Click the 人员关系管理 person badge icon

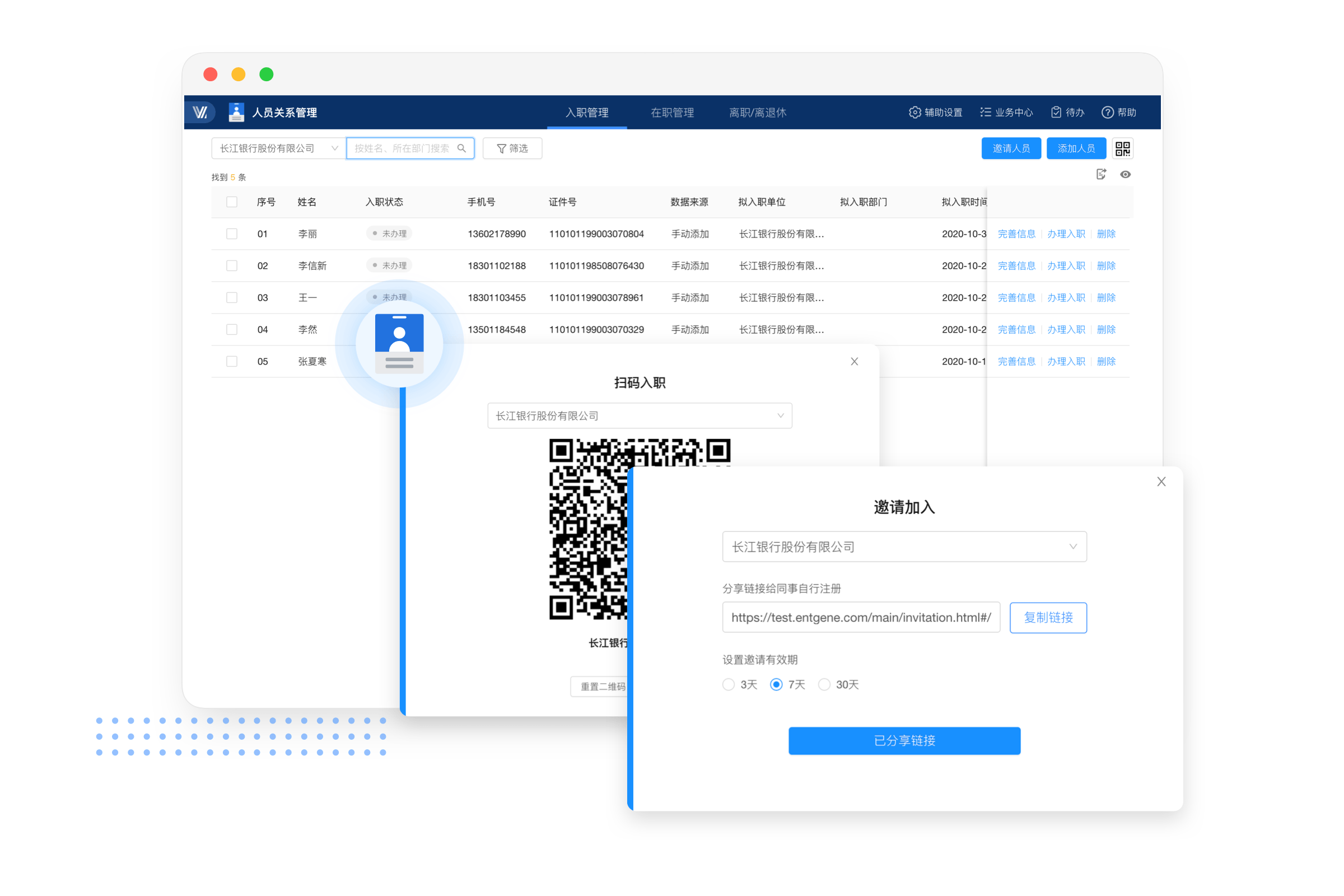click(x=236, y=113)
